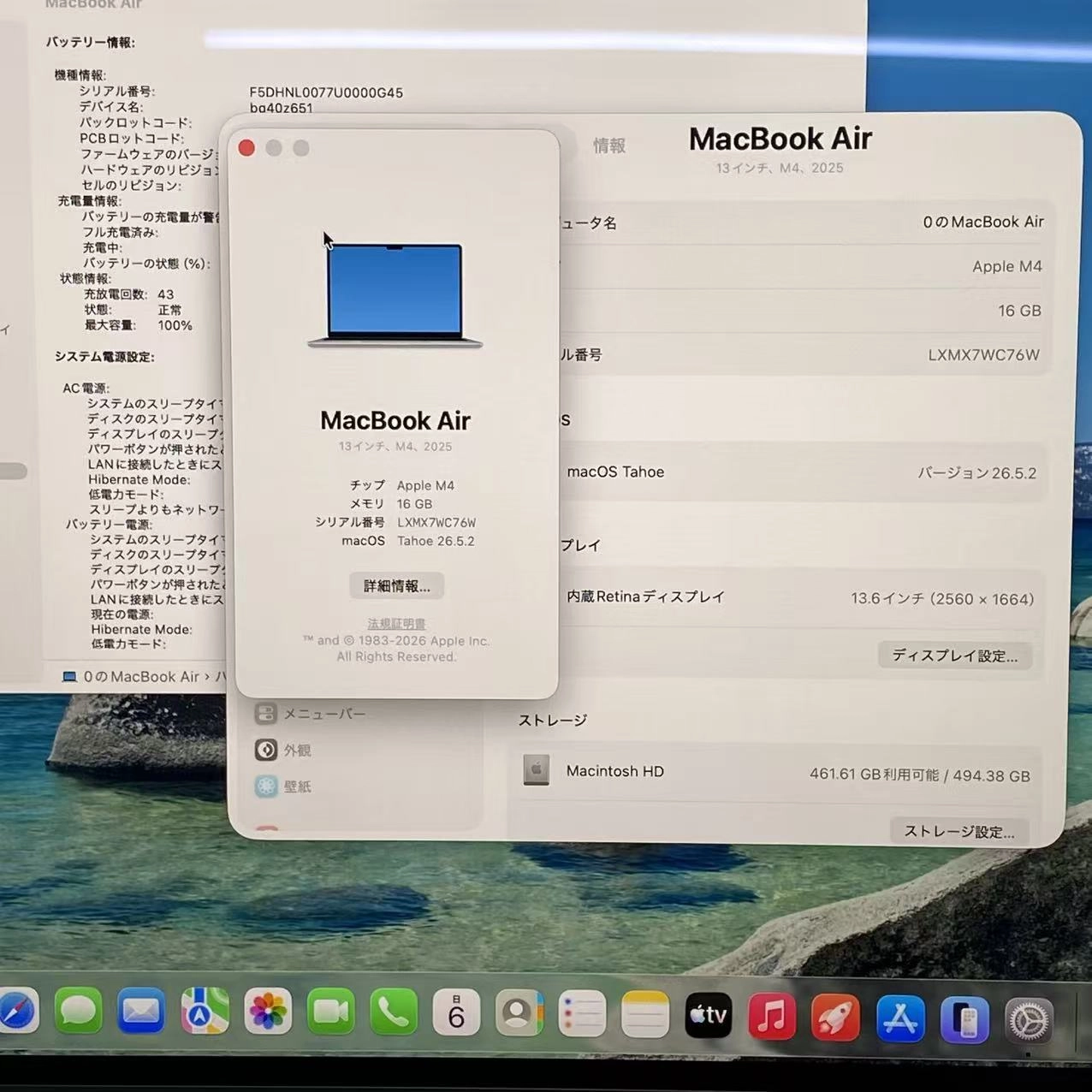Click 461.61 GB利用可能 / 494.38 GB value

[x=920, y=775]
